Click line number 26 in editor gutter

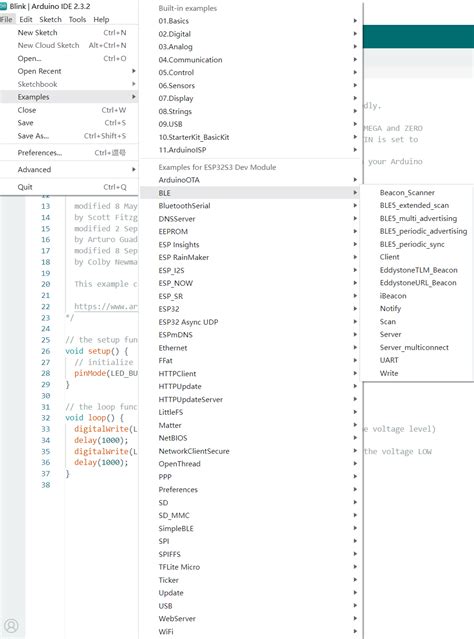[x=46, y=351]
